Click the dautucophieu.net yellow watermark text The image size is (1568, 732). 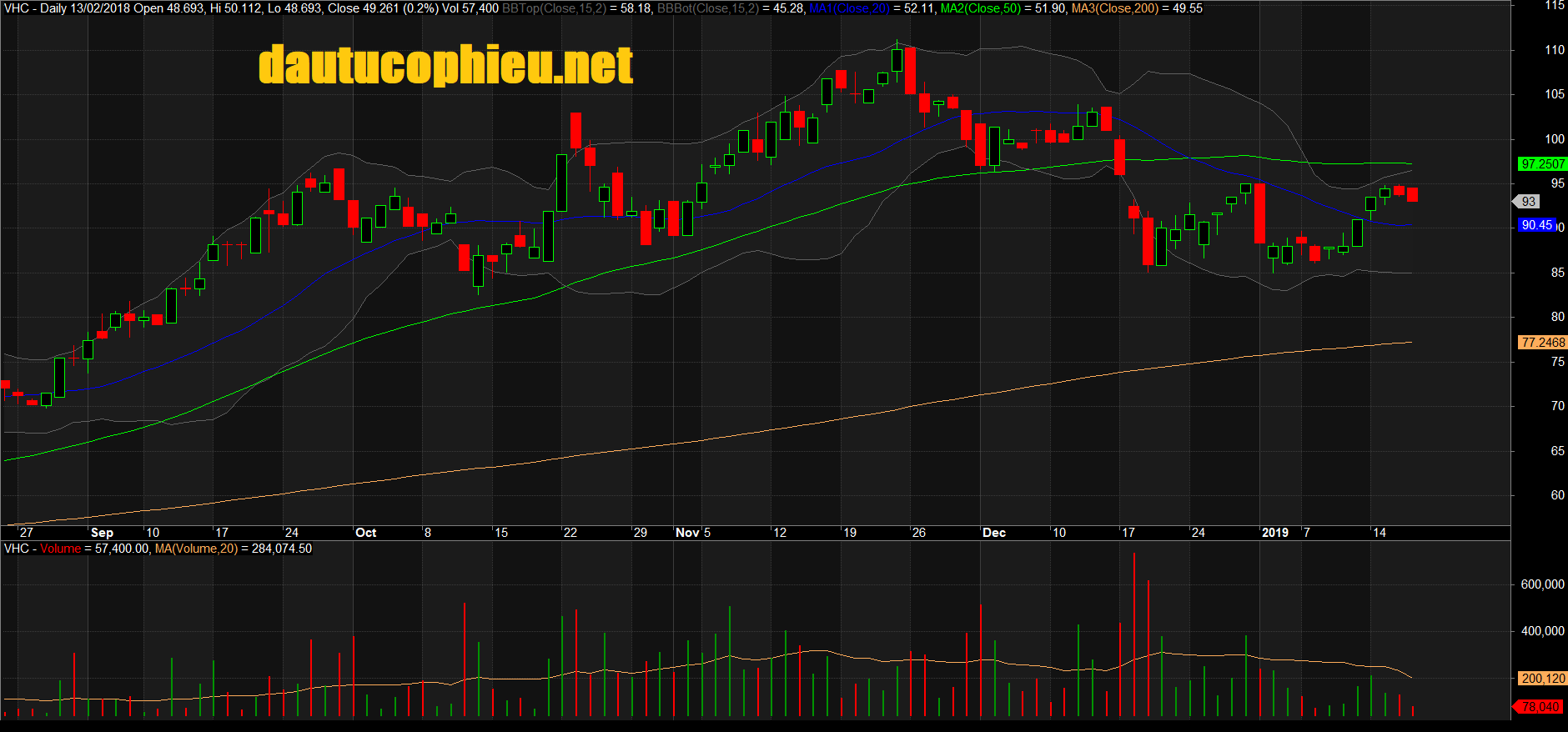click(445, 65)
